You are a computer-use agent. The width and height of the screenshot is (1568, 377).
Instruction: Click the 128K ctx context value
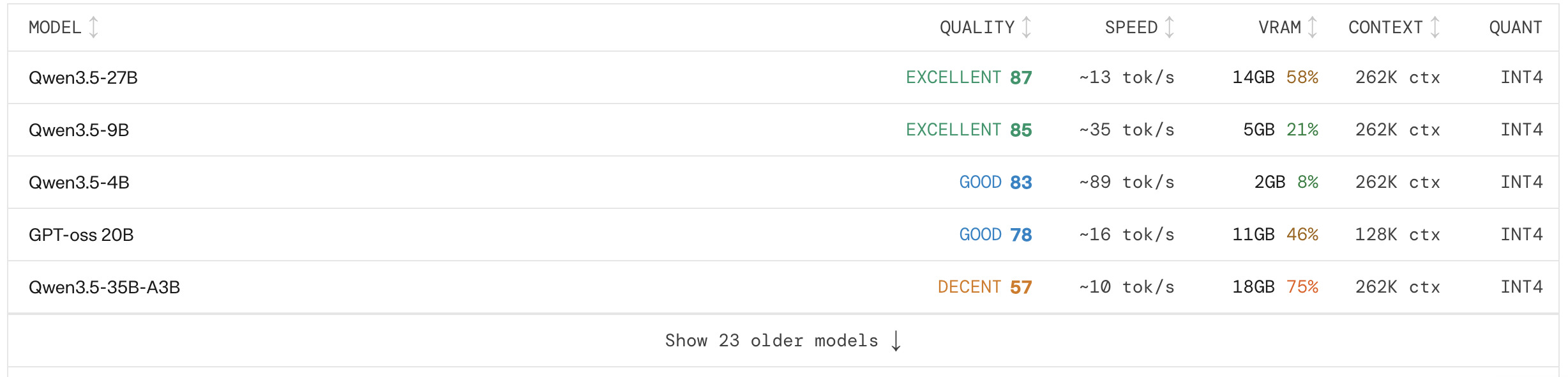[1398, 235]
